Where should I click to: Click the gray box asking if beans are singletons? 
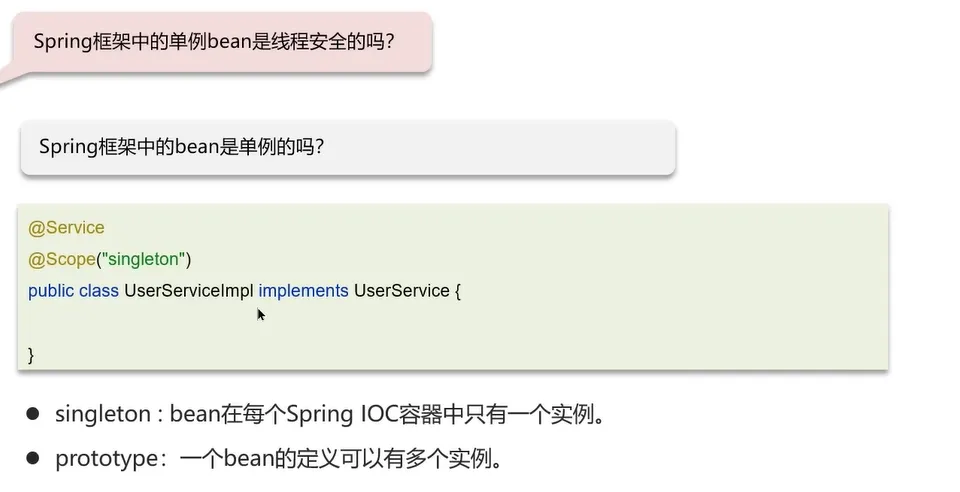coord(347,147)
